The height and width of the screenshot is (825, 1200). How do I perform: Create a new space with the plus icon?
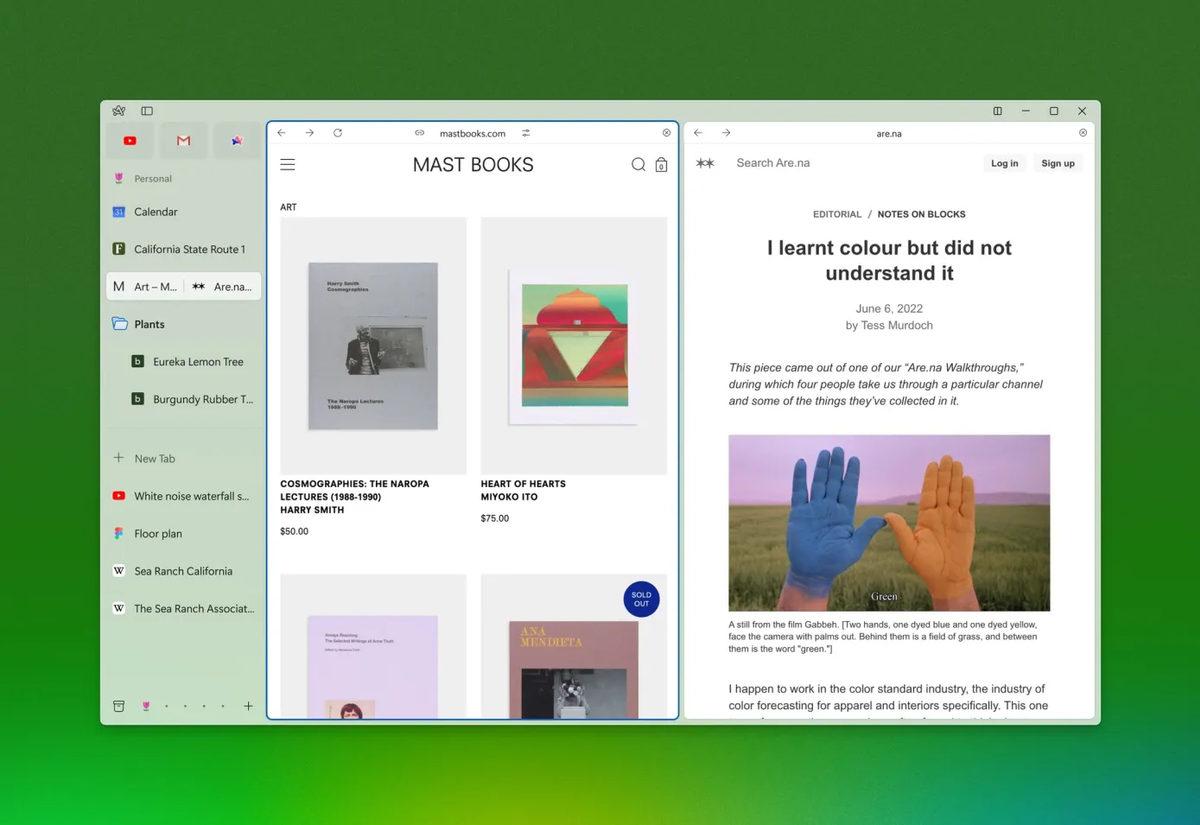click(248, 705)
